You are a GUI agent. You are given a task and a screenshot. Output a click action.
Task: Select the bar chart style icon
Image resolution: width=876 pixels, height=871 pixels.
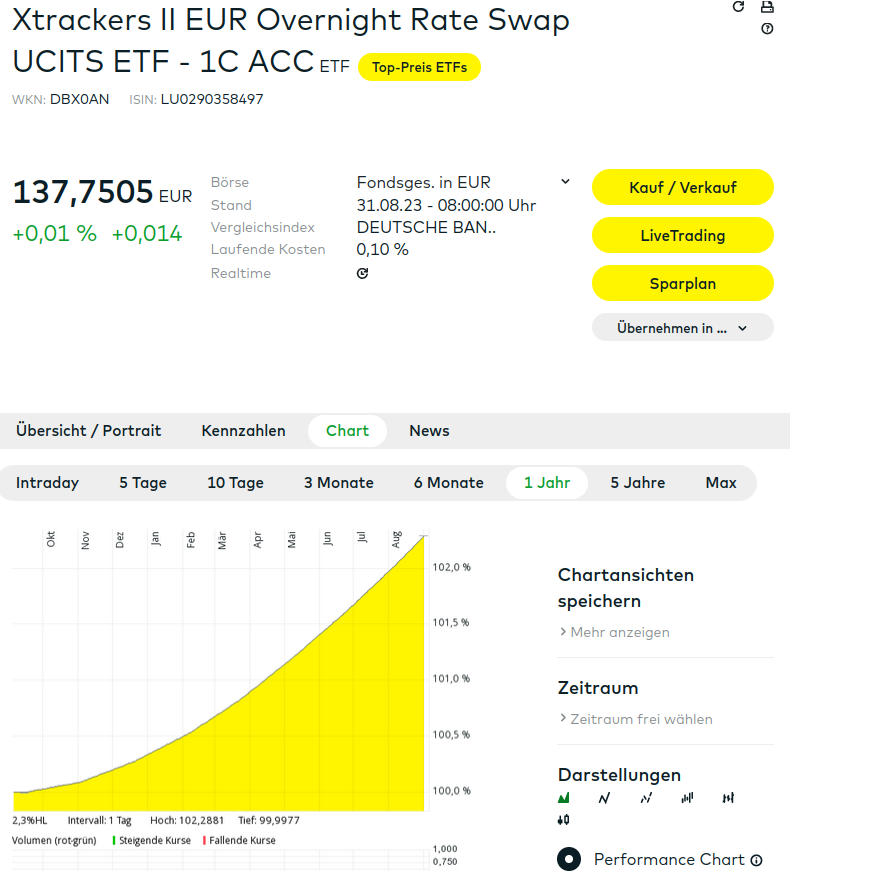687,798
